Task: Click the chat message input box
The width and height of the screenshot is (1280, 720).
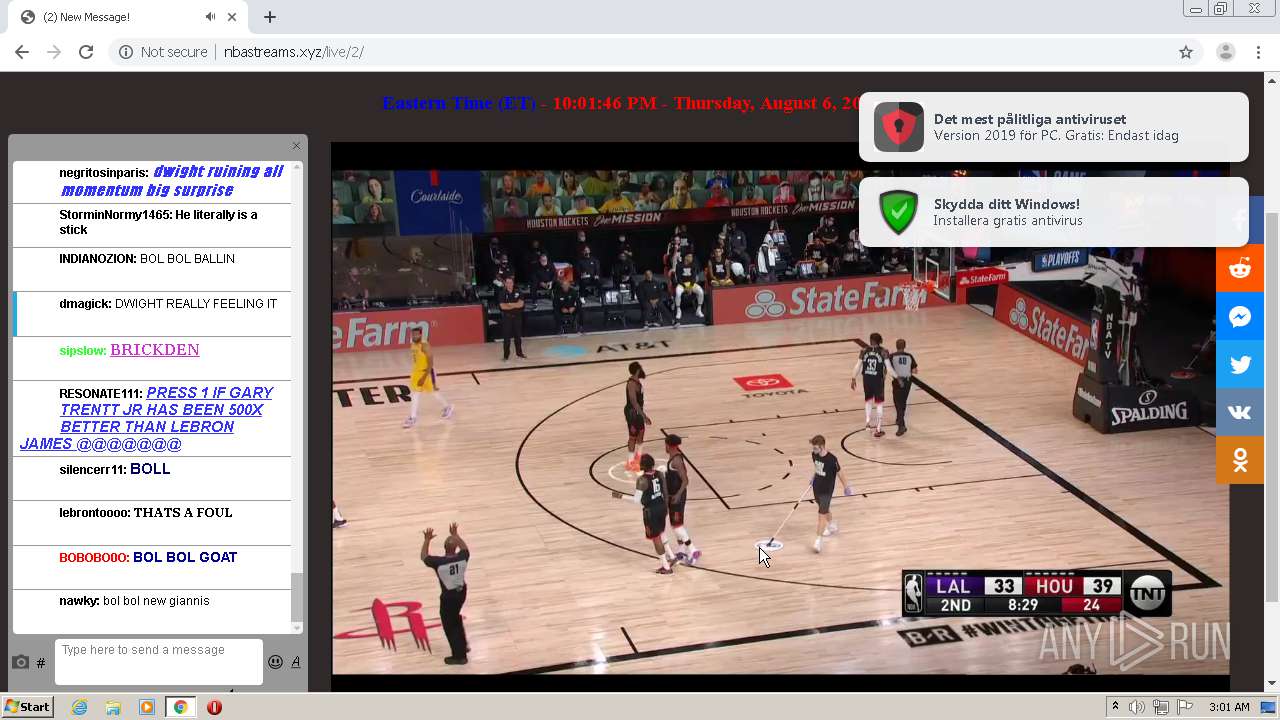Action: (x=159, y=662)
